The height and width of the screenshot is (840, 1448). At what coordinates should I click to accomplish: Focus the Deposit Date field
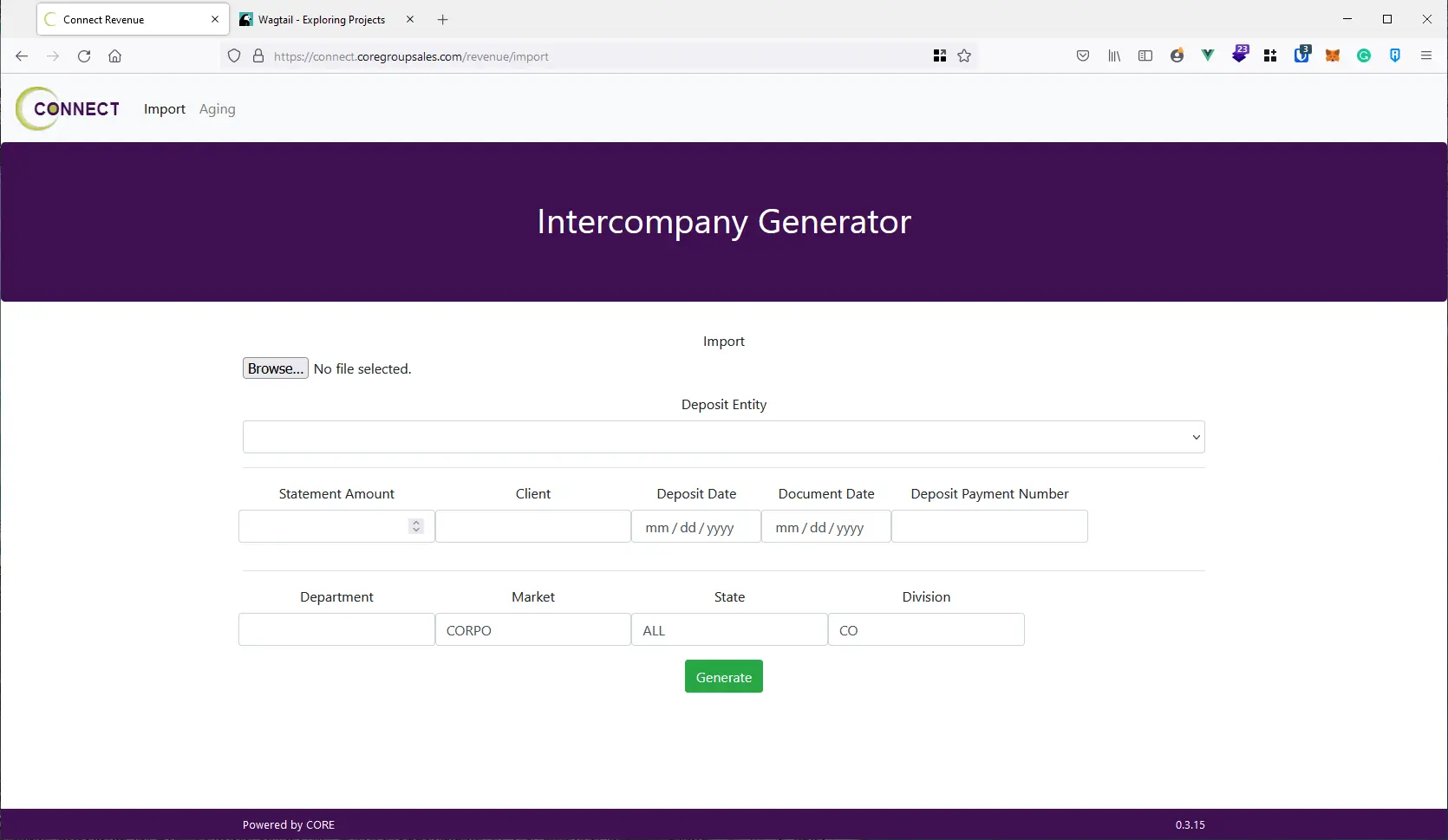(x=695, y=527)
